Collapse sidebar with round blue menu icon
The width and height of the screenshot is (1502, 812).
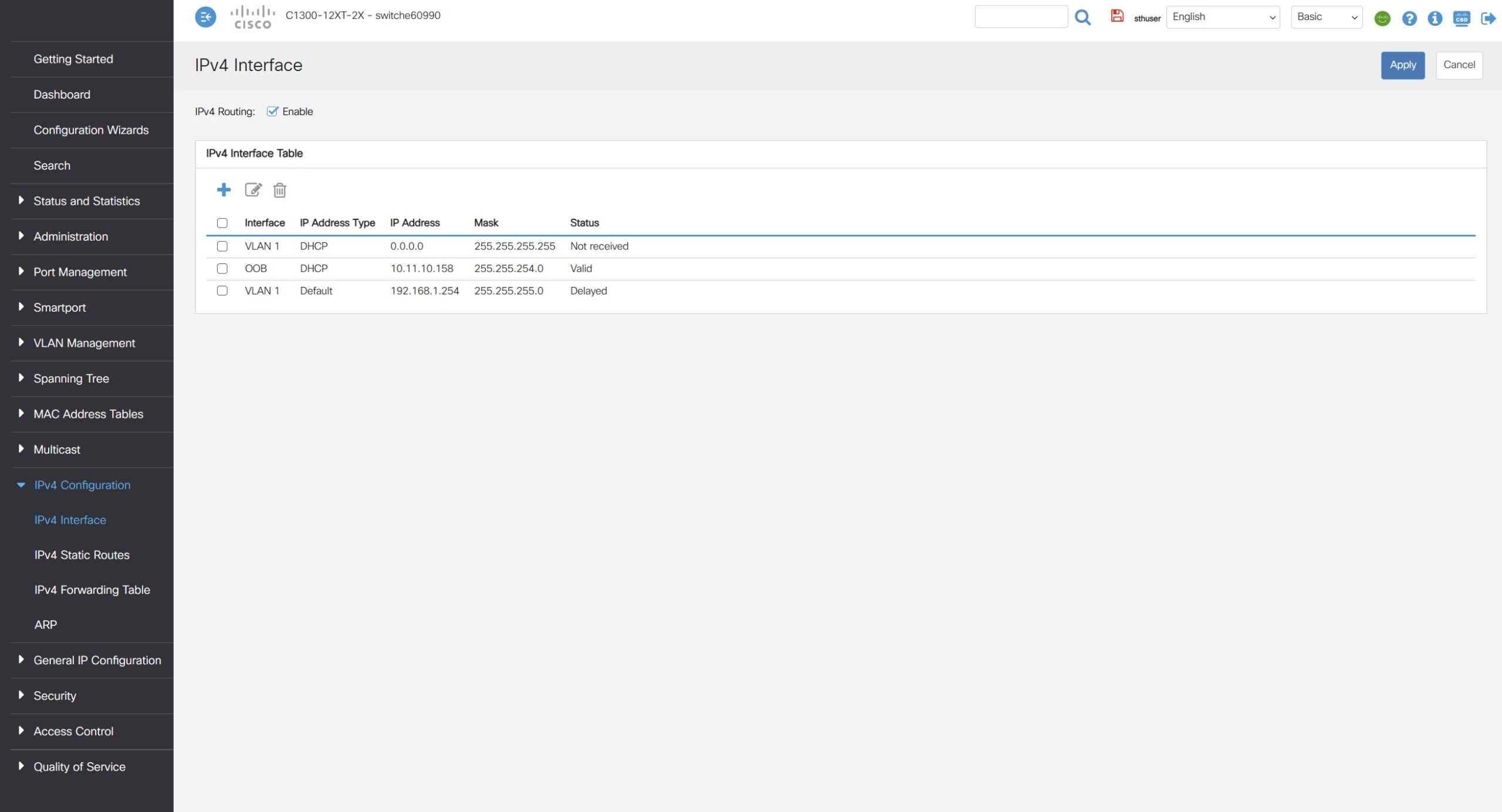(205, 17)
